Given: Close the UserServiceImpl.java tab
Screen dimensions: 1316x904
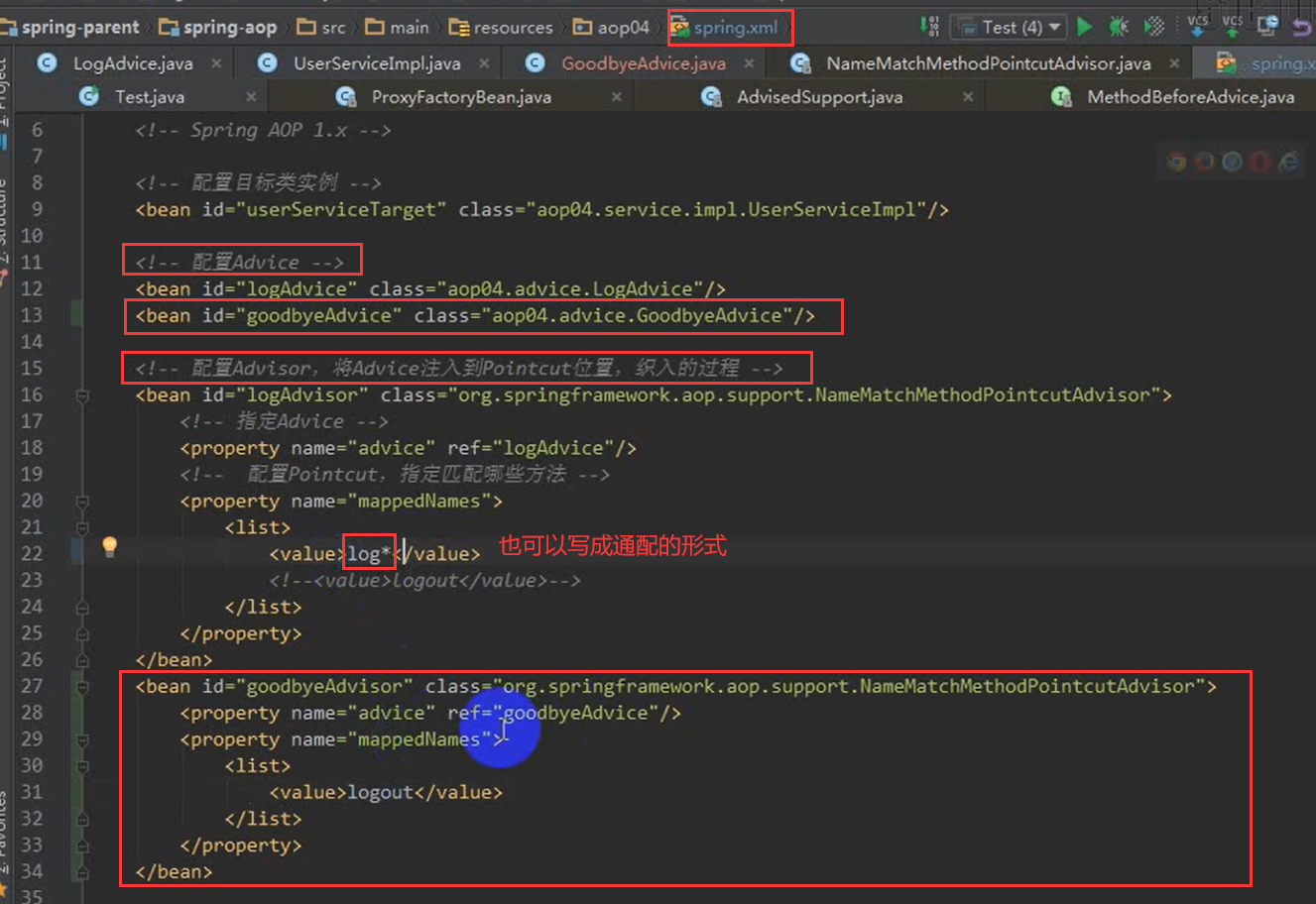Looking at the screenshot, I should click(x=484, y=63).
